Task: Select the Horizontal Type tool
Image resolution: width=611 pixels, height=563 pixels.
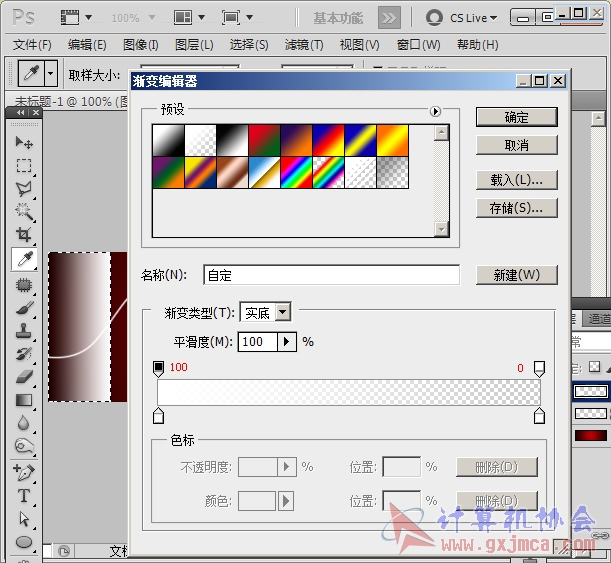Action: click(x=24, y=496)
